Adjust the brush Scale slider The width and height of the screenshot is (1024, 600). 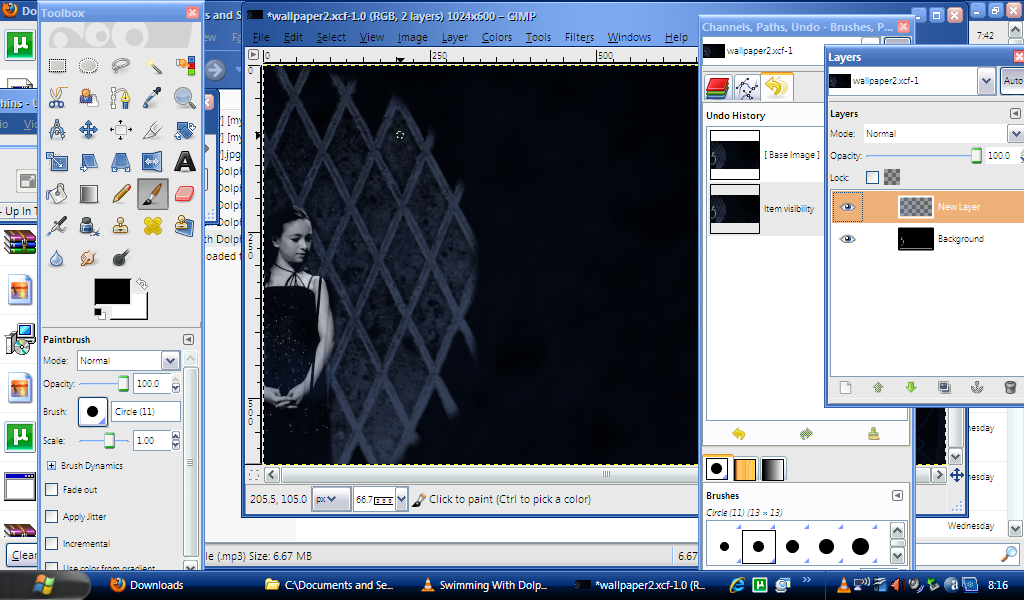(104, 441)
